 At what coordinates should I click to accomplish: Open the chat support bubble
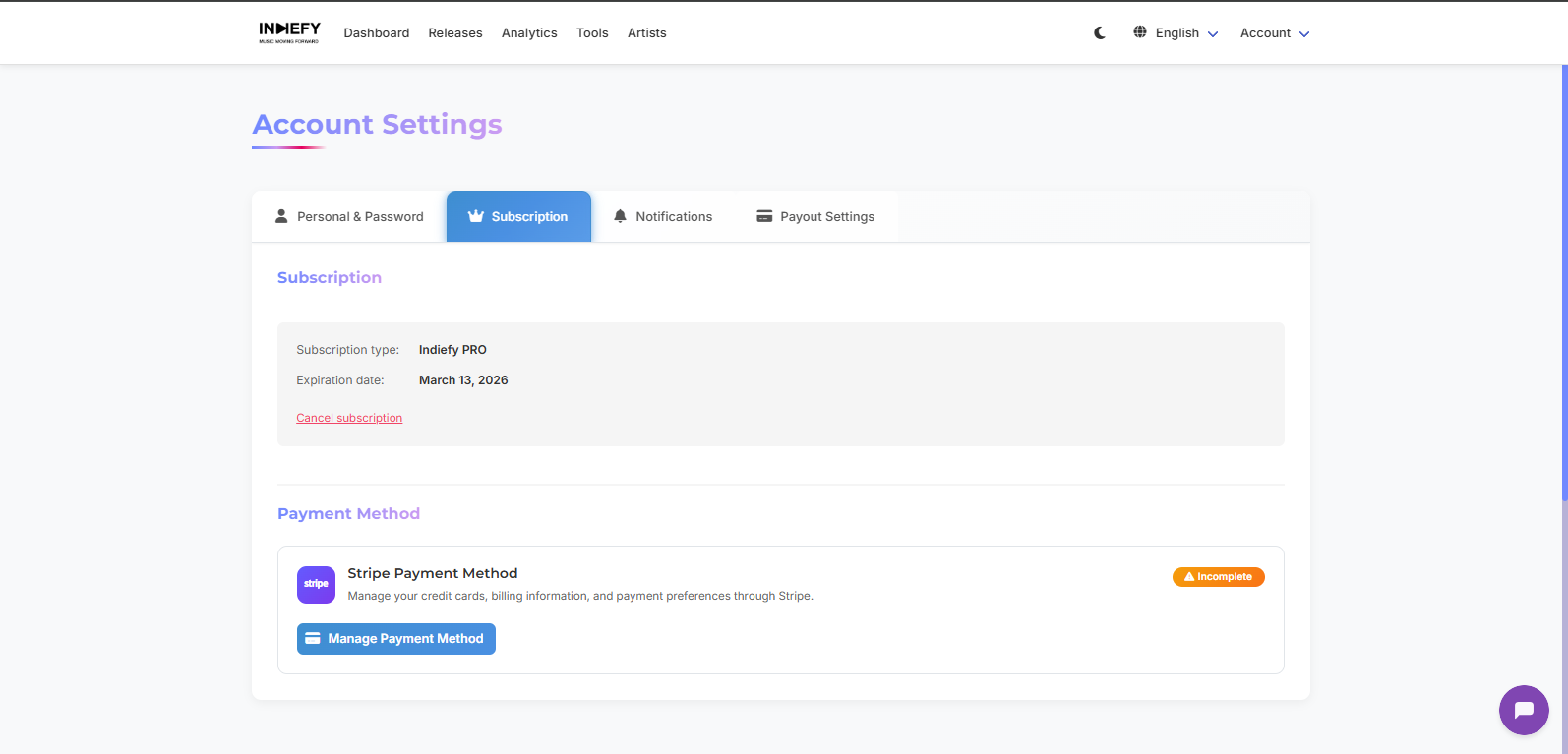coord(1524,710)
